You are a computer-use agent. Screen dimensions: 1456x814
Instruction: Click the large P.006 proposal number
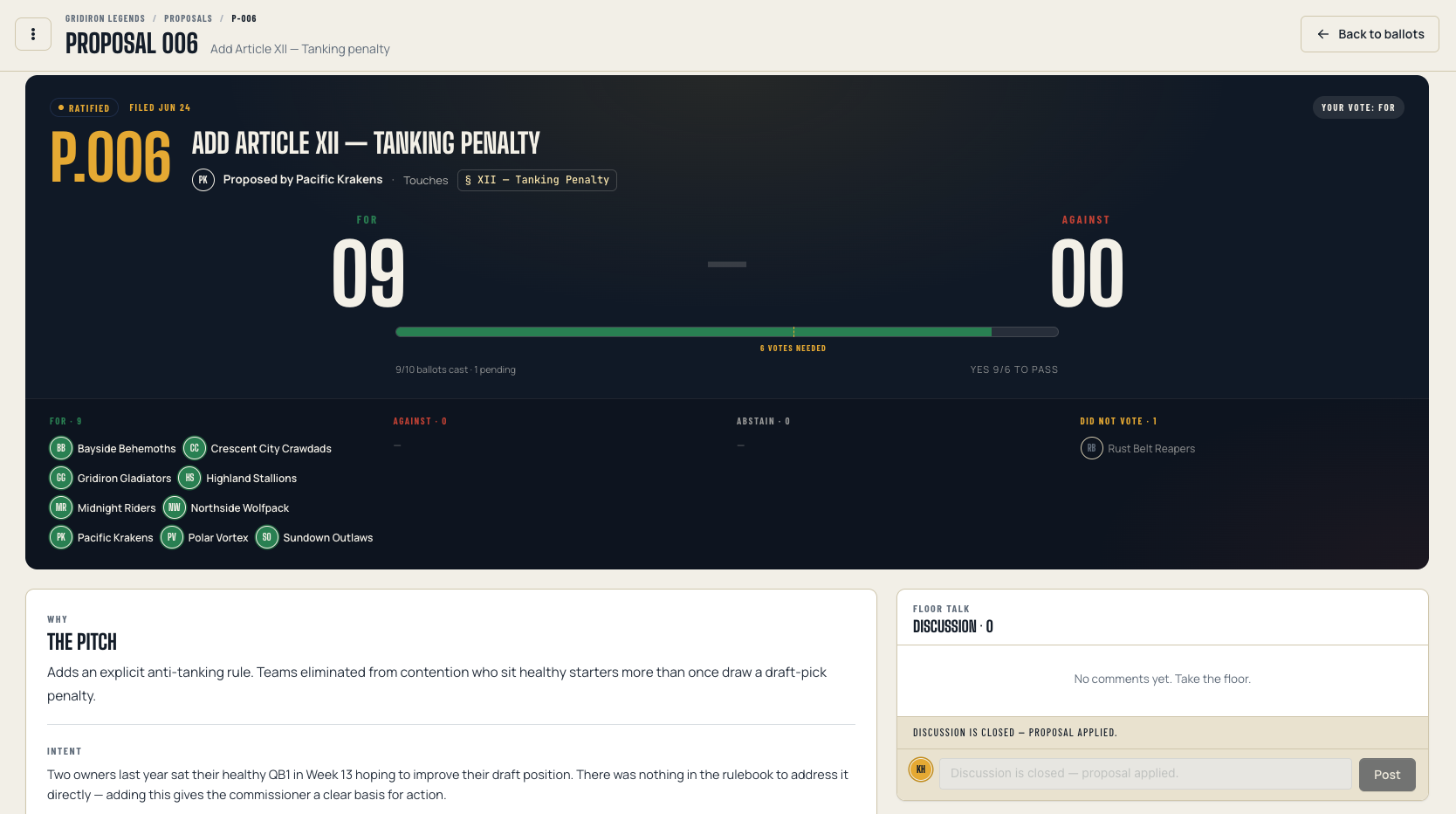click(111, 157)
